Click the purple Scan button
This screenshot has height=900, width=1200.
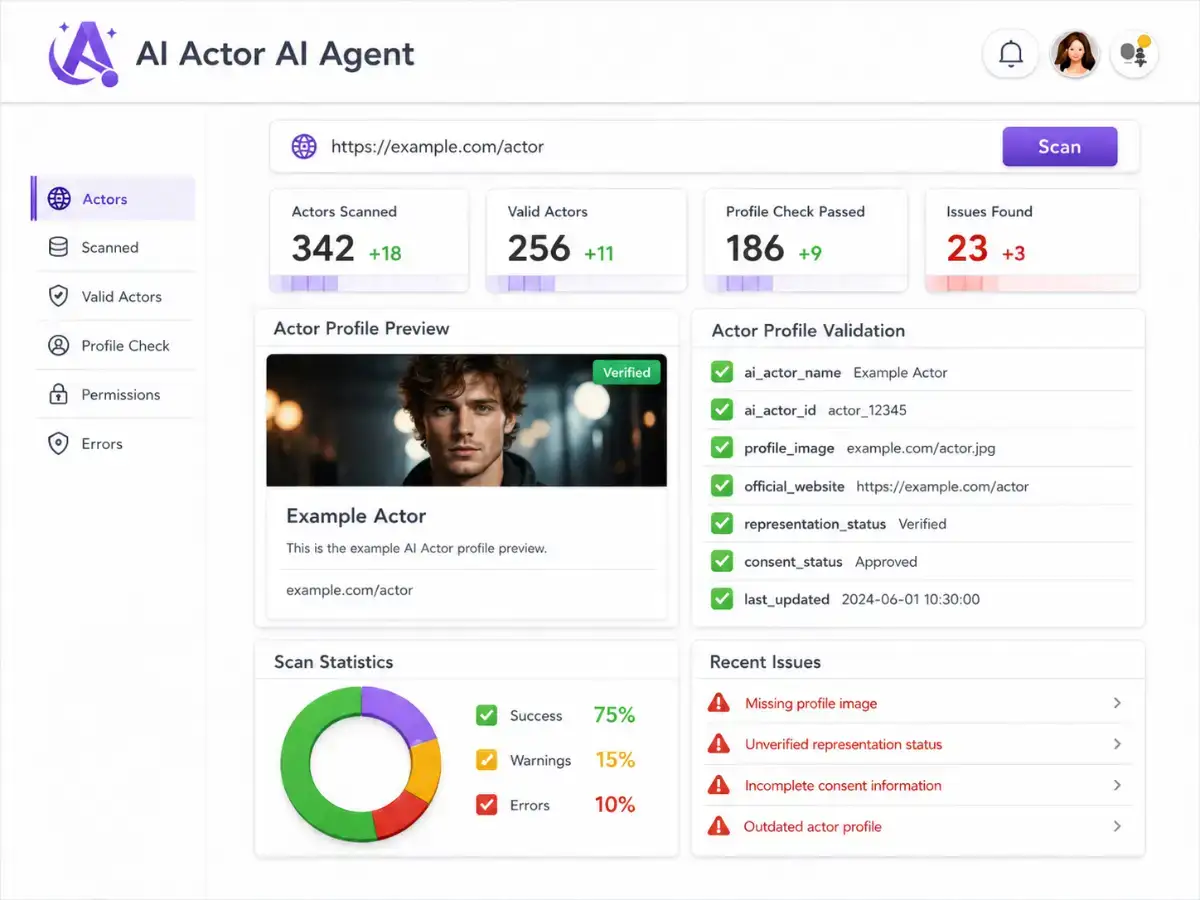point(1059,147)
